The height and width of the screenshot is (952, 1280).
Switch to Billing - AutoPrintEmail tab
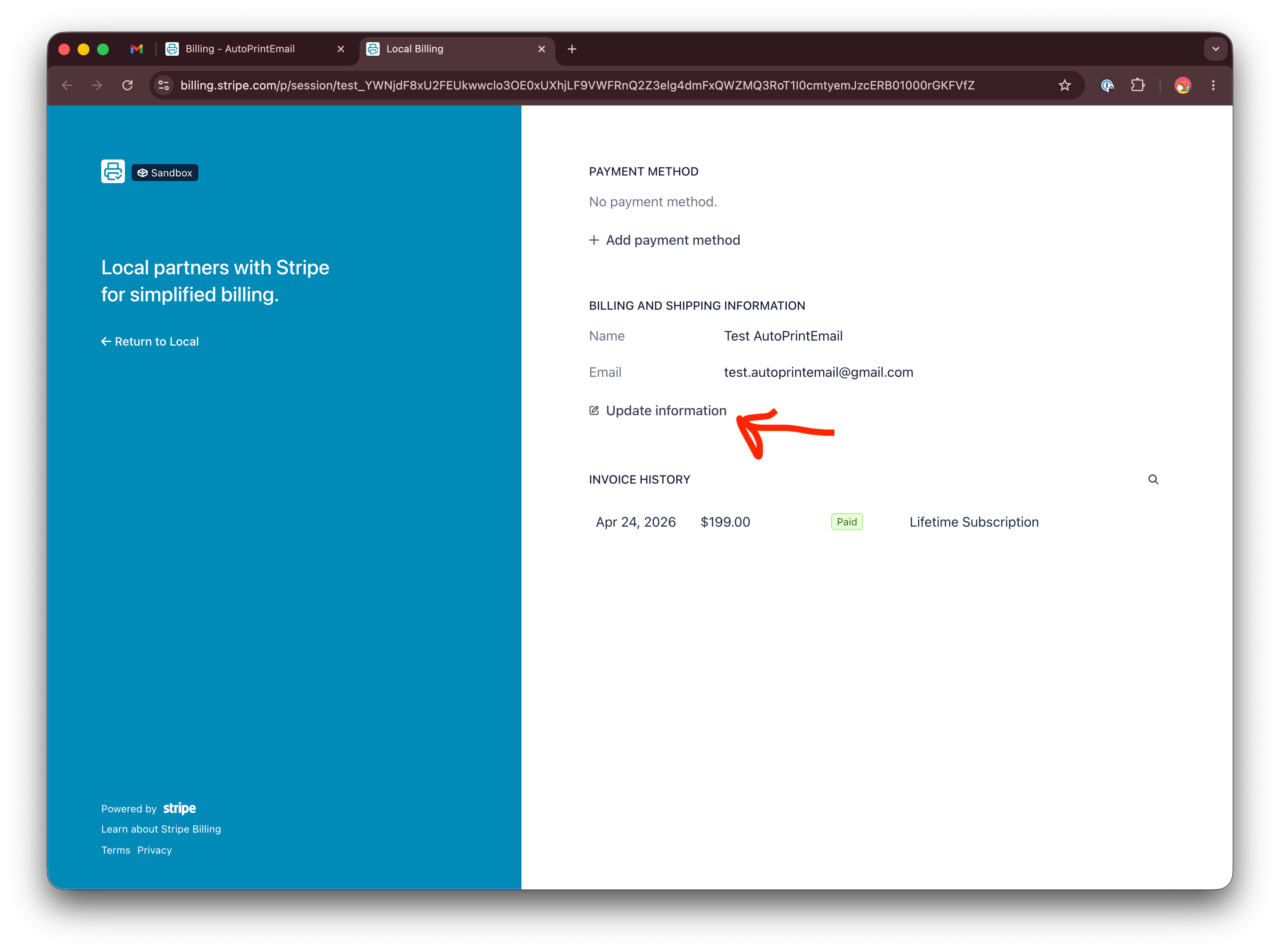[255, 49]
